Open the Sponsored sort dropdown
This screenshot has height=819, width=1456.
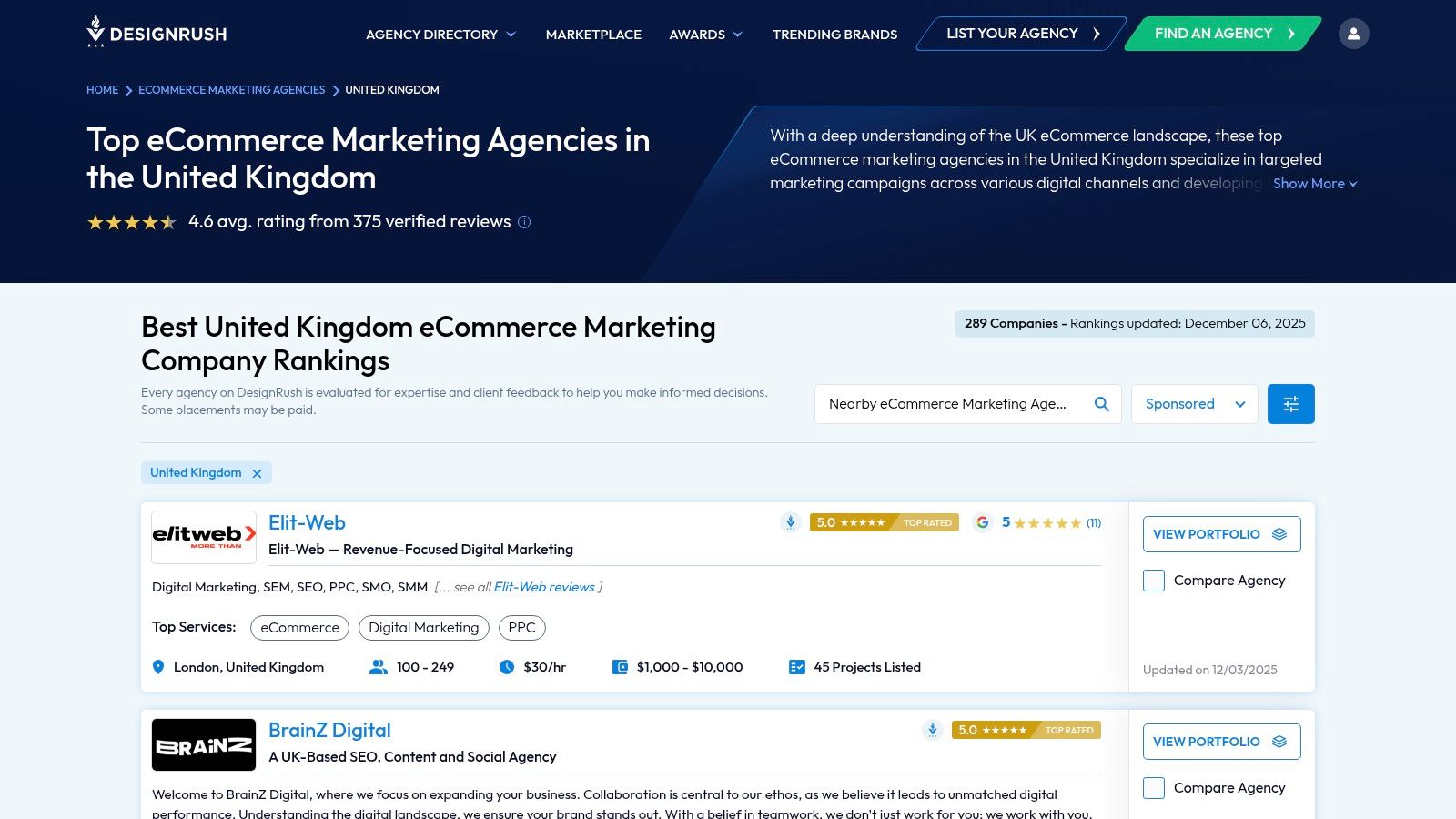tap(1194, 404)
